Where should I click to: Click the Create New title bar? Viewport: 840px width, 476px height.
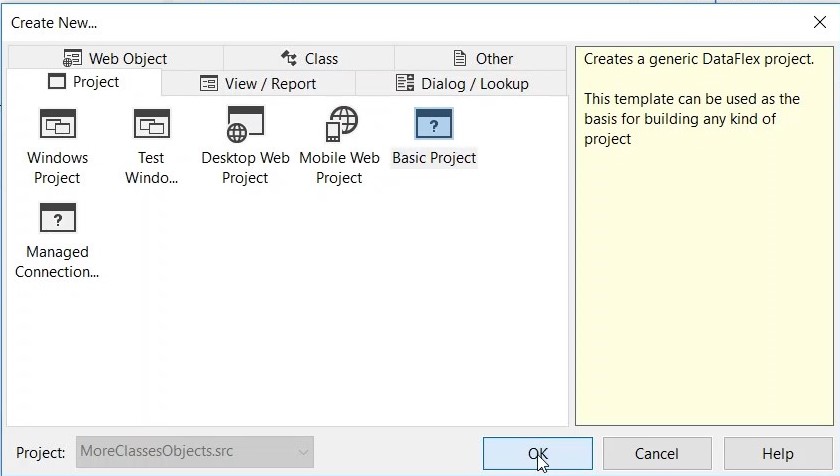pos(400,22)
